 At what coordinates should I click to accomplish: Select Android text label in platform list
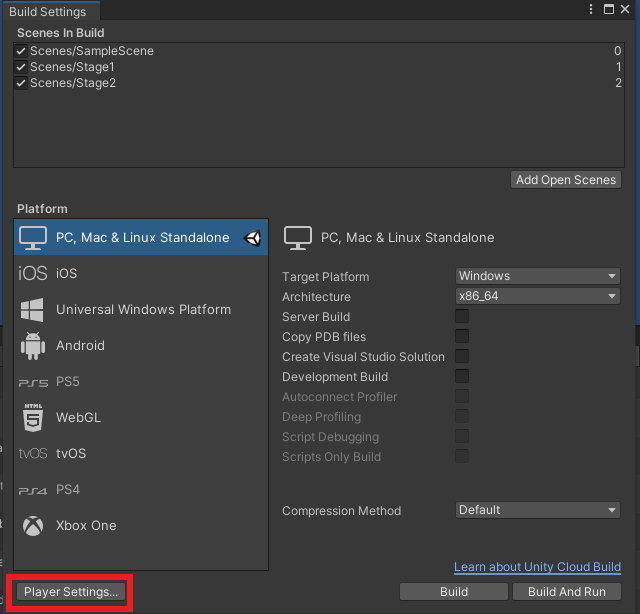pyautogui.click(x=80, y=346)
